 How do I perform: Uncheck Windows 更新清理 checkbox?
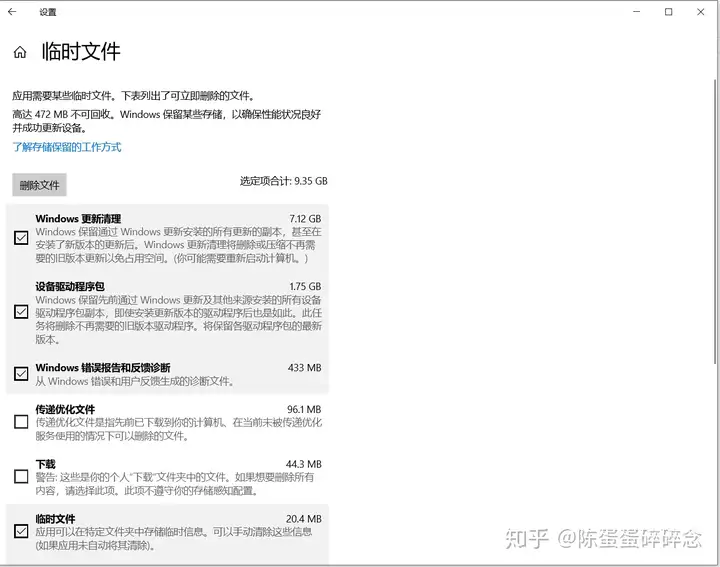21,238
